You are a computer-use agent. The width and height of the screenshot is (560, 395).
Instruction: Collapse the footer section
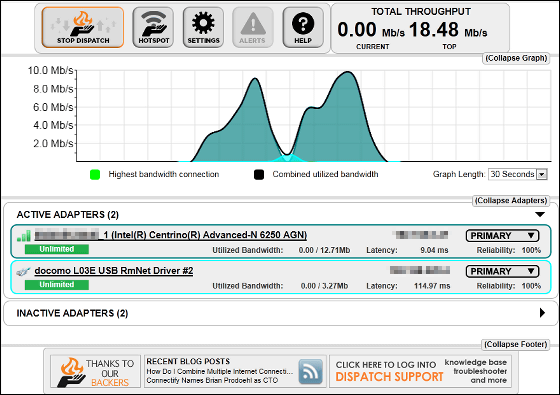tap(516, 345)
